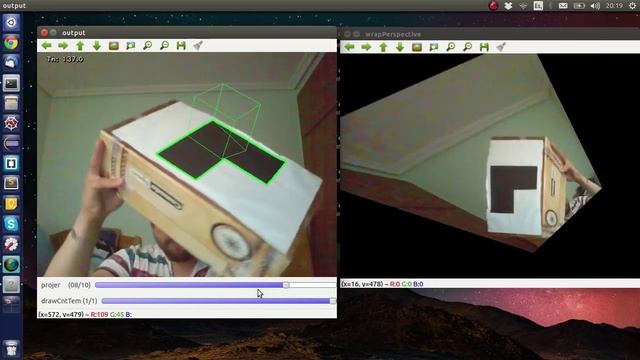640x360 pixels.
Task: Open the Dropbox indicator in top panel
Action: click(508, 6)
